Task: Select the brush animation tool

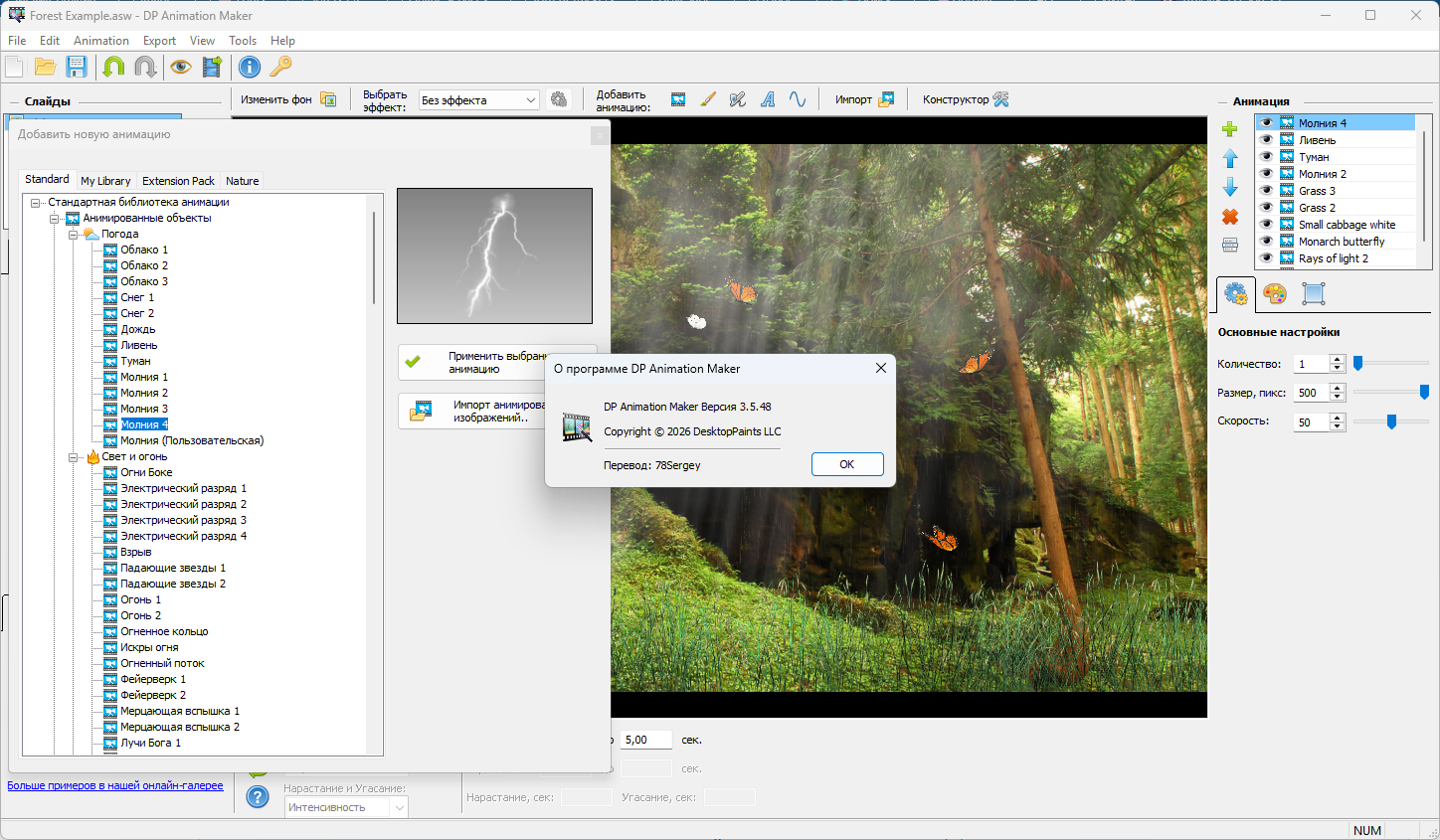Action: (x=708, y=99)
